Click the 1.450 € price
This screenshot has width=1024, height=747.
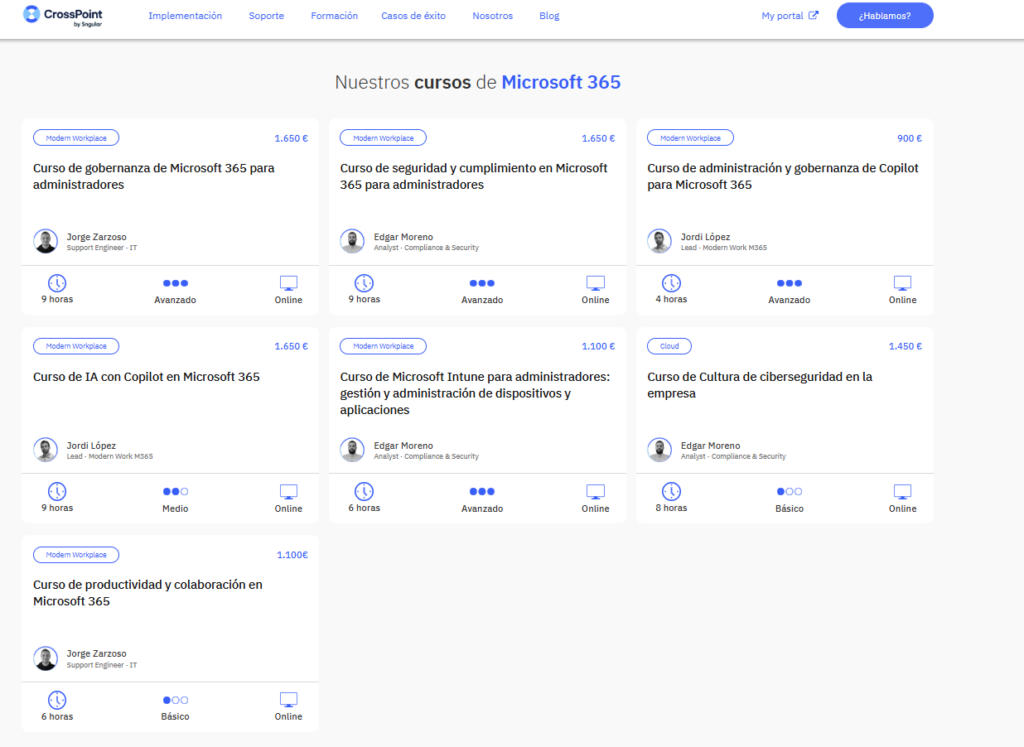905,346
